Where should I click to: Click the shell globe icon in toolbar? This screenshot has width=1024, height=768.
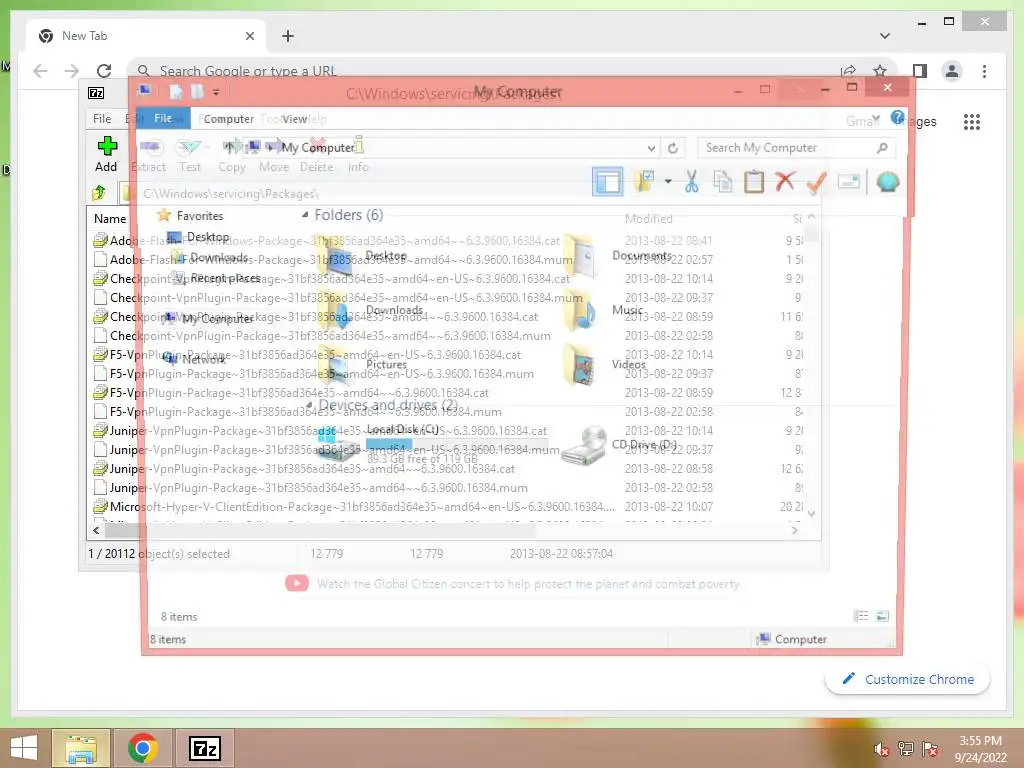point(888,182)
